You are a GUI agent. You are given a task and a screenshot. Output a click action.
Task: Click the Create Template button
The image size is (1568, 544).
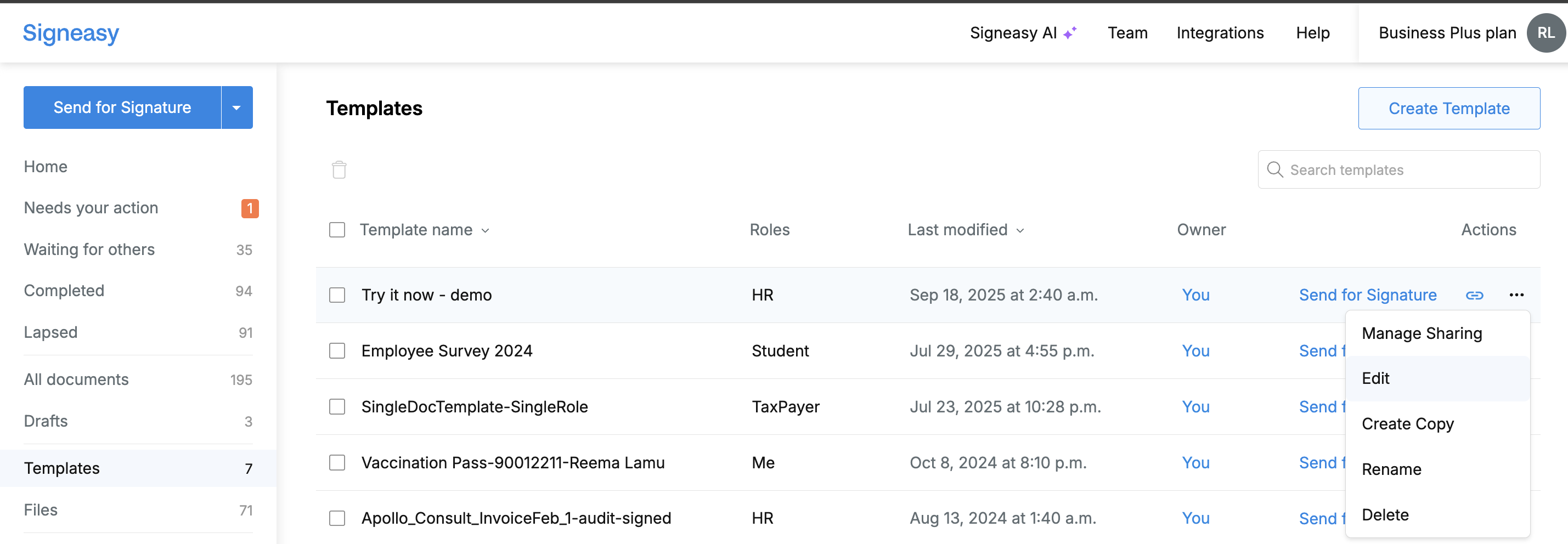tap(1449, 109)
